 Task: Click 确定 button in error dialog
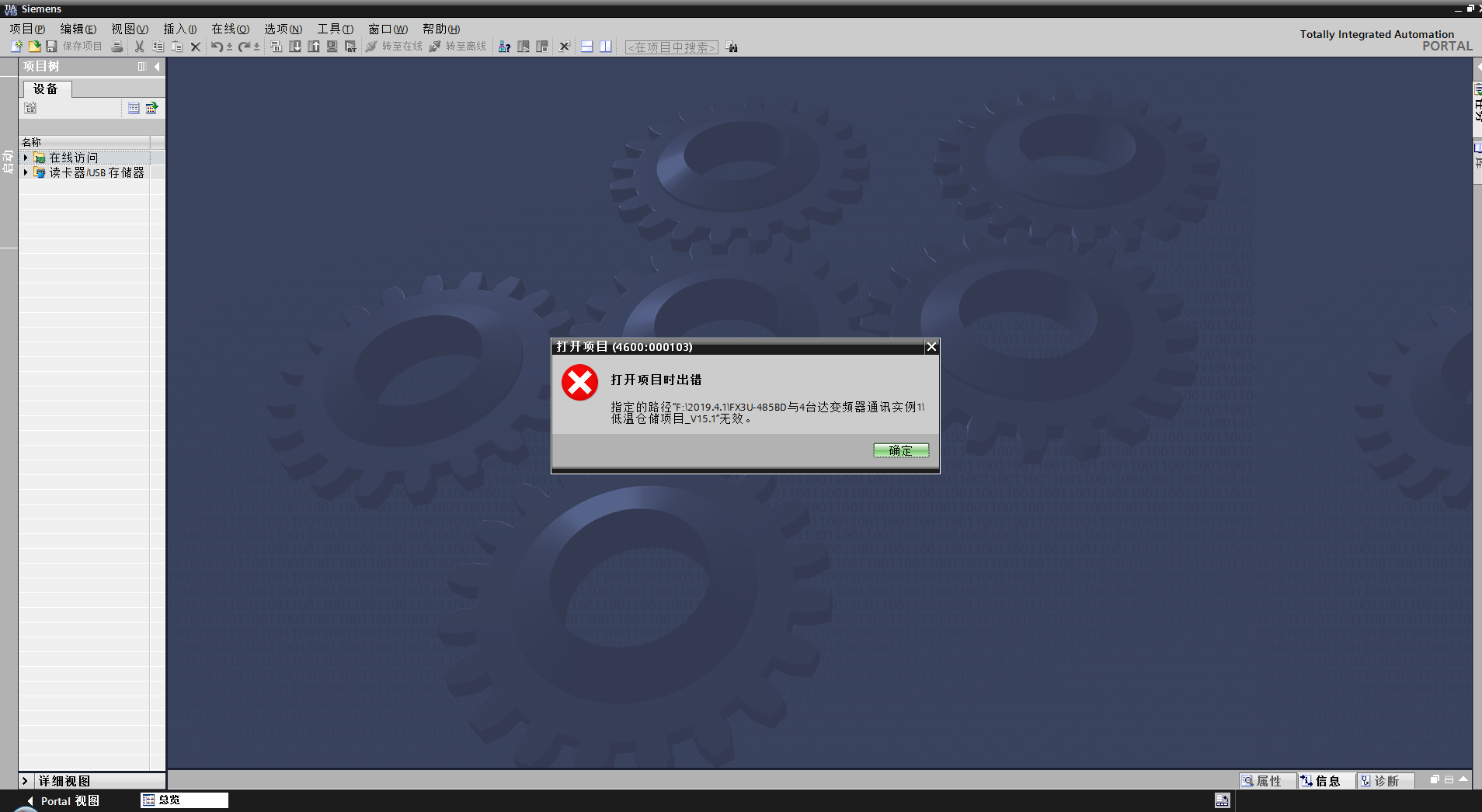pos(900,450)
